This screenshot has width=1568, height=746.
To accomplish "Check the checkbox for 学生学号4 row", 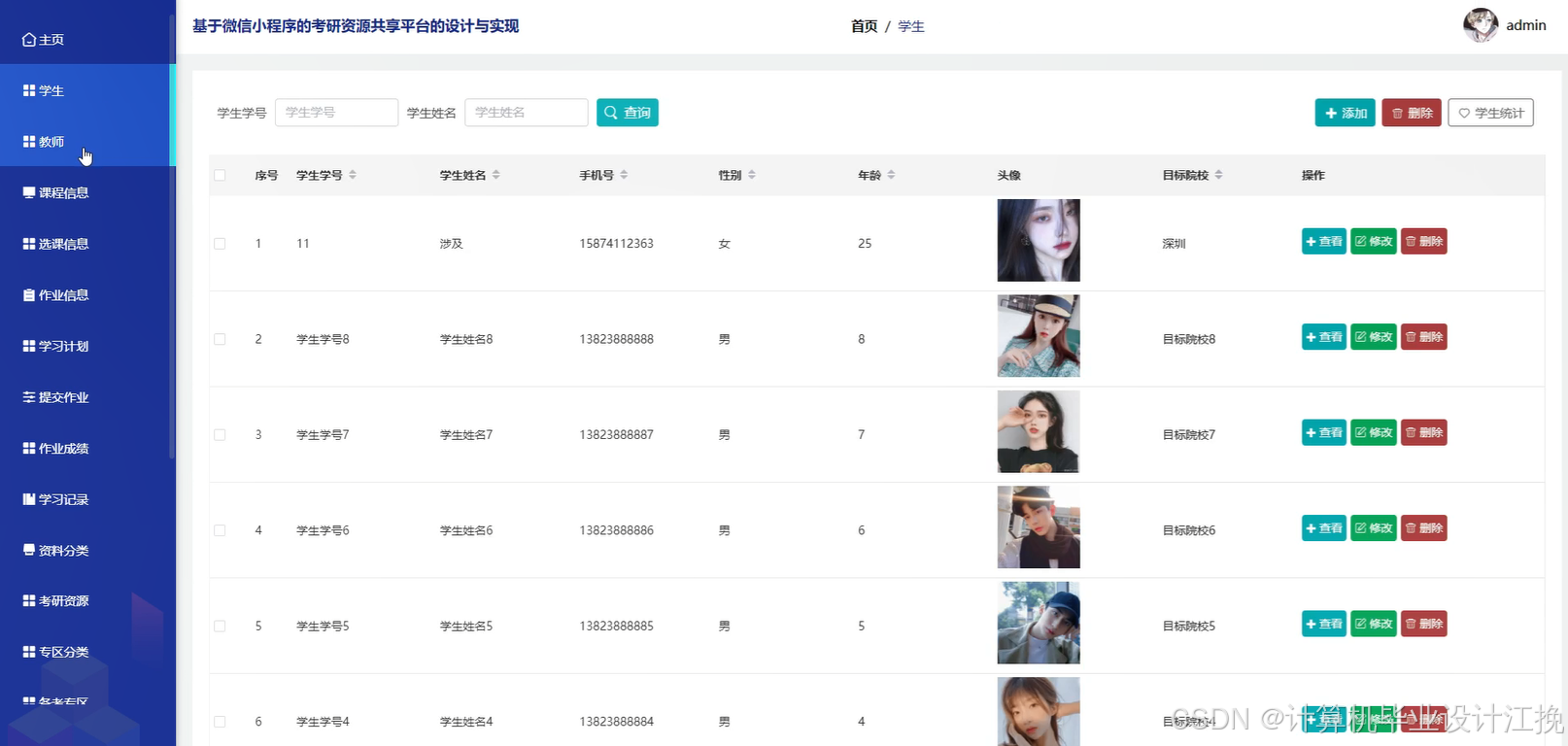I will pyautogui.click(x=220, y=722).
